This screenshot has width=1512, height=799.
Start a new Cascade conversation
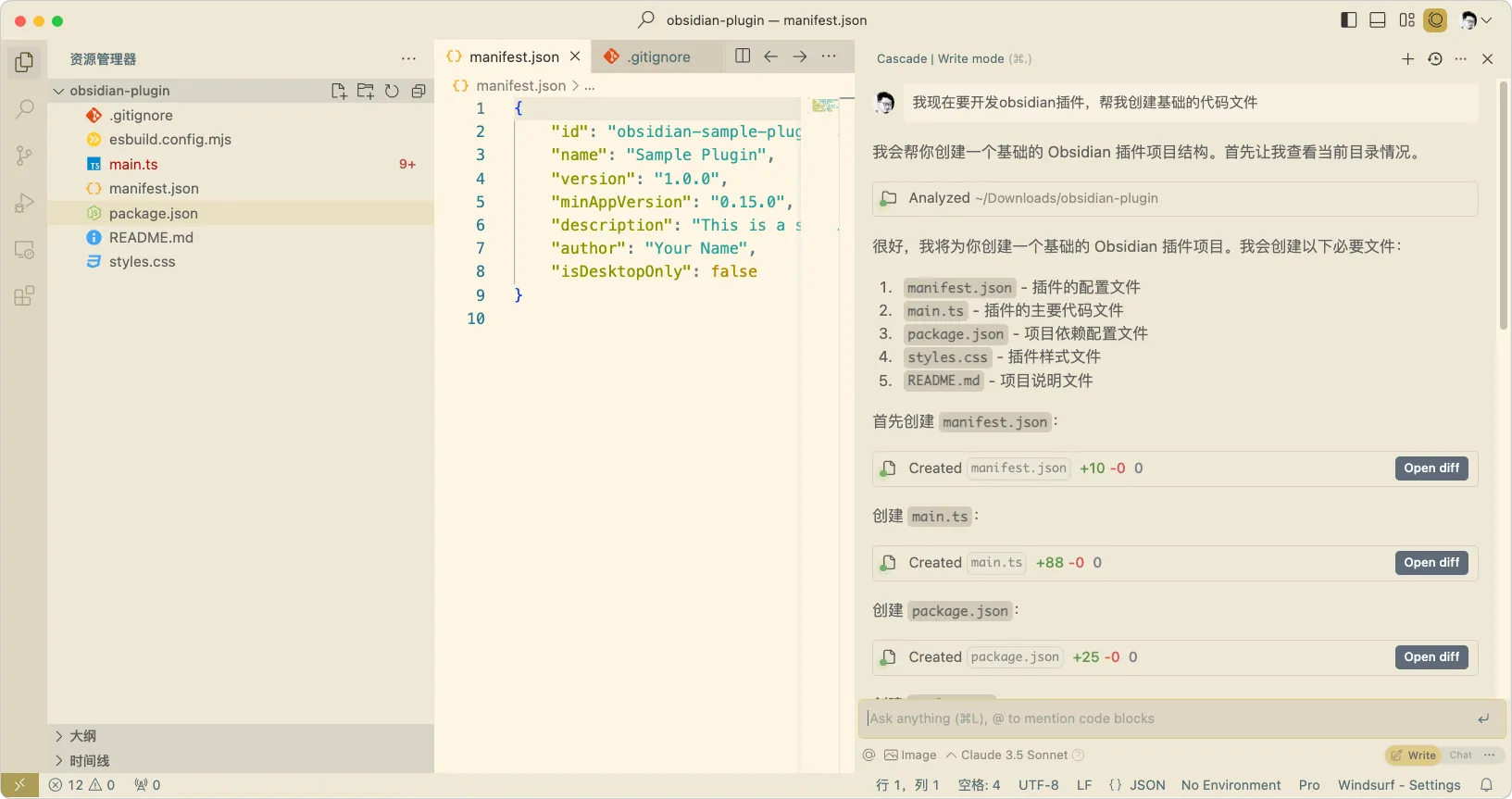[x=1407, y=58]
